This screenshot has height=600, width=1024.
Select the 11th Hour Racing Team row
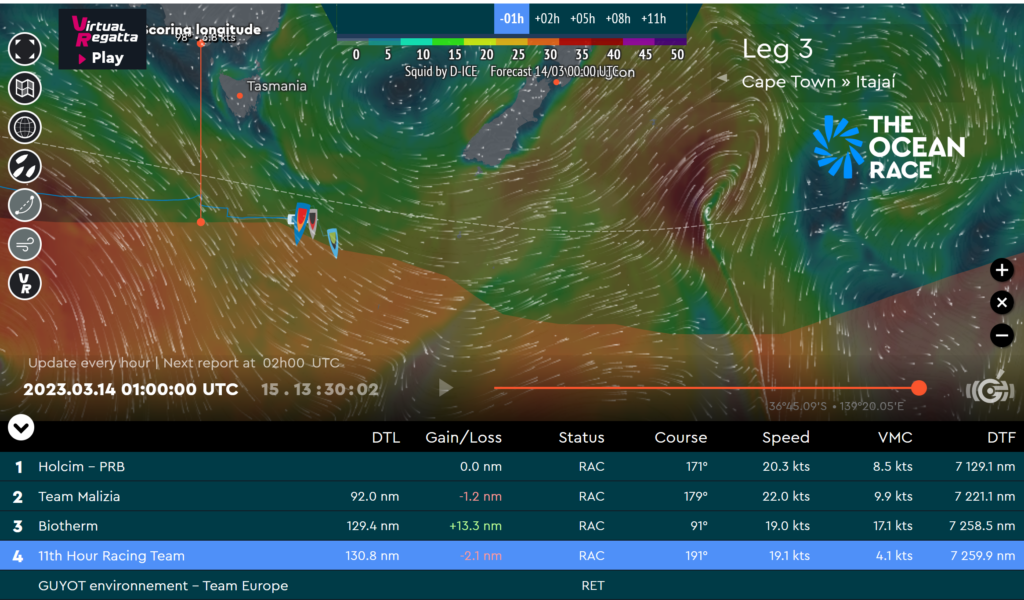(x=512, y=556)
